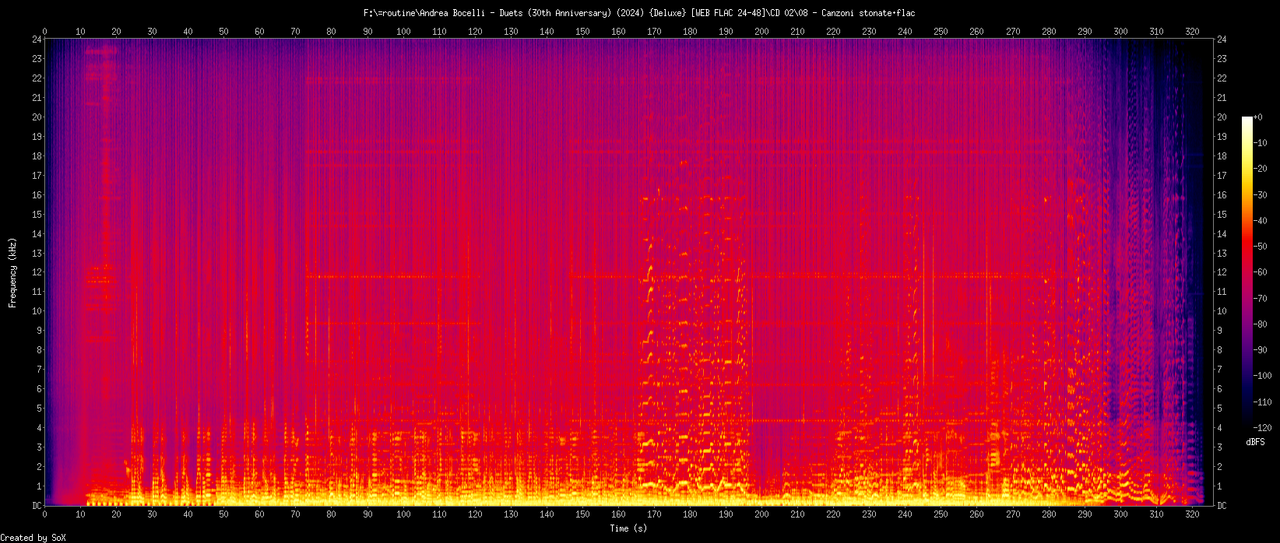The image size is (1280, 543).
Task: Click "320" on the bottom time axis
Action: tap(1193, 515)
